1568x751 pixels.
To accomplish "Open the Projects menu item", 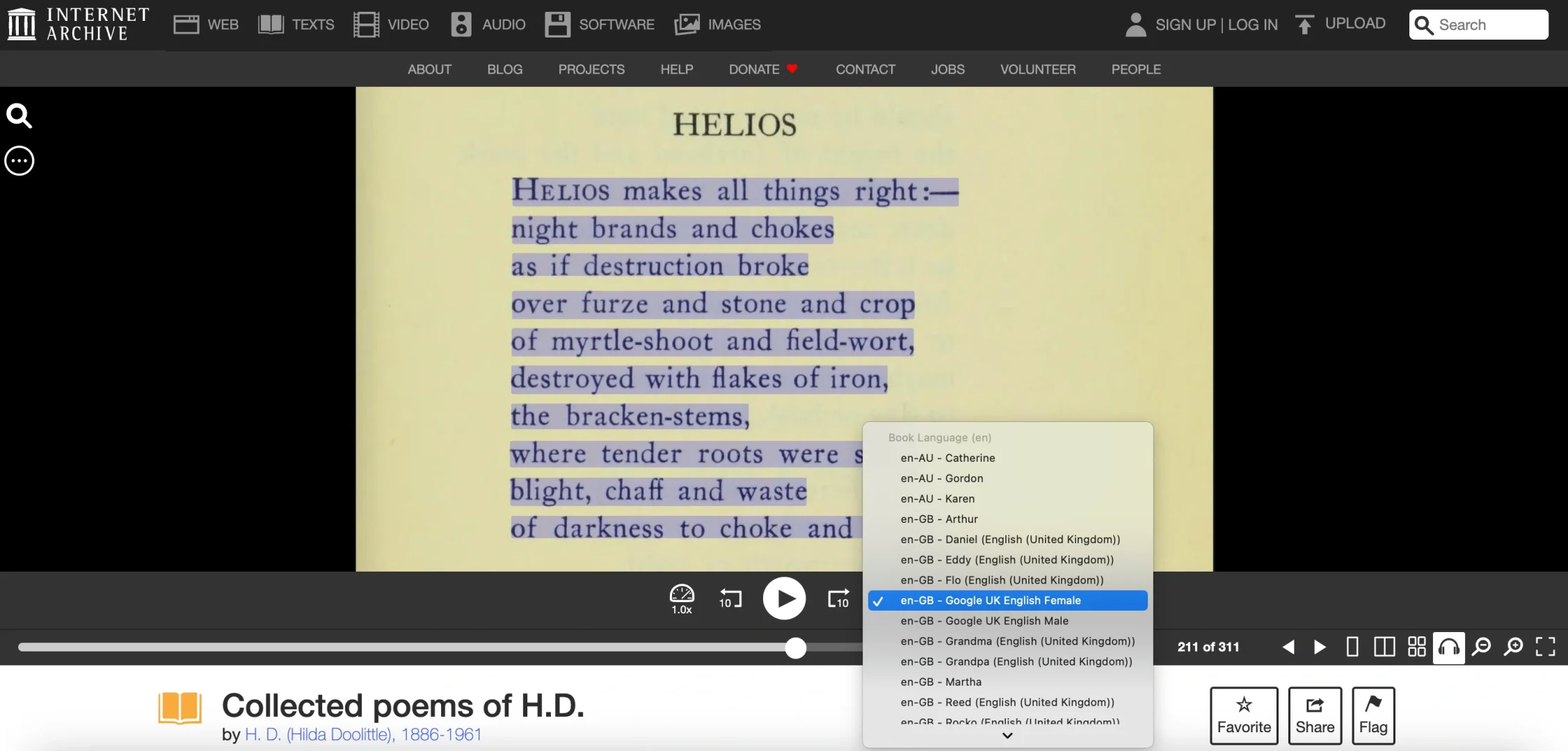I will [591, 70].
